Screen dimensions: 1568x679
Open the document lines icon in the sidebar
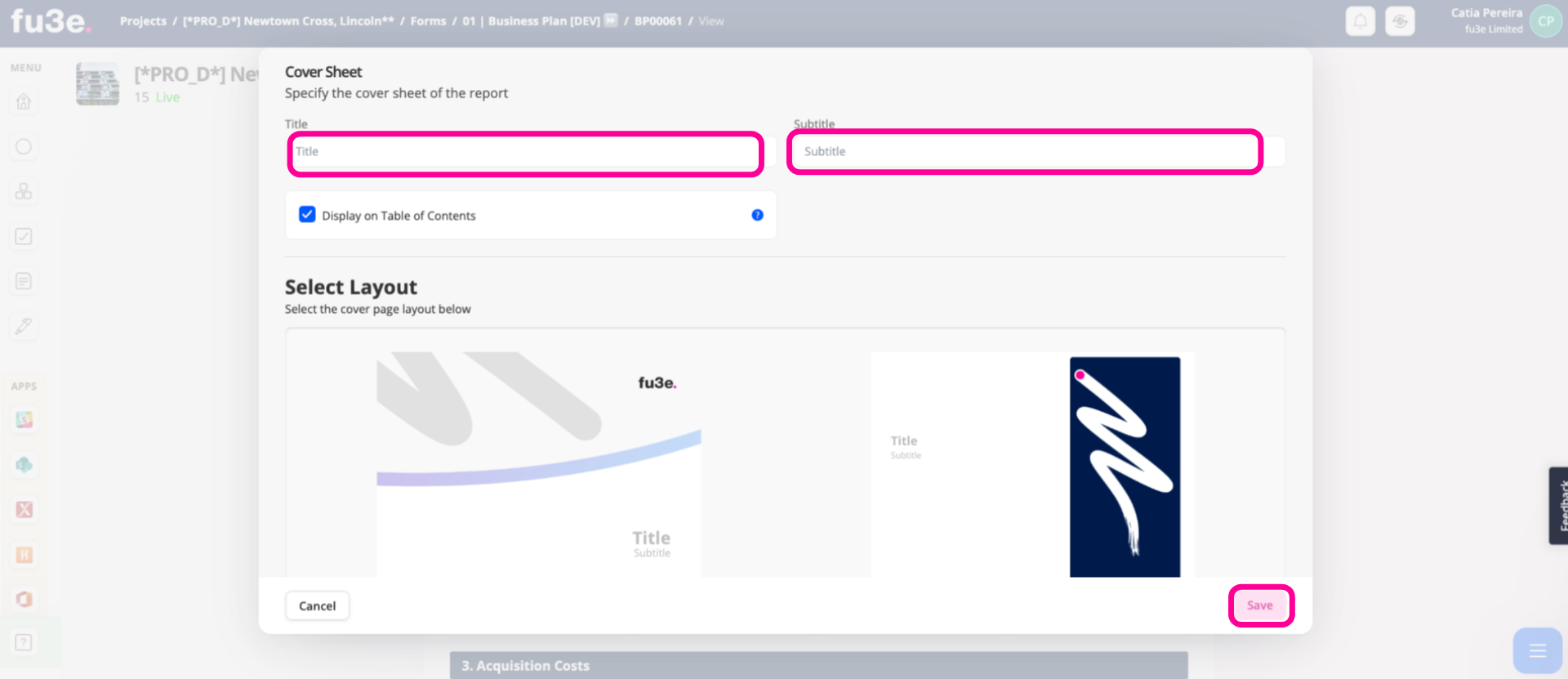[x=24, y=281]
